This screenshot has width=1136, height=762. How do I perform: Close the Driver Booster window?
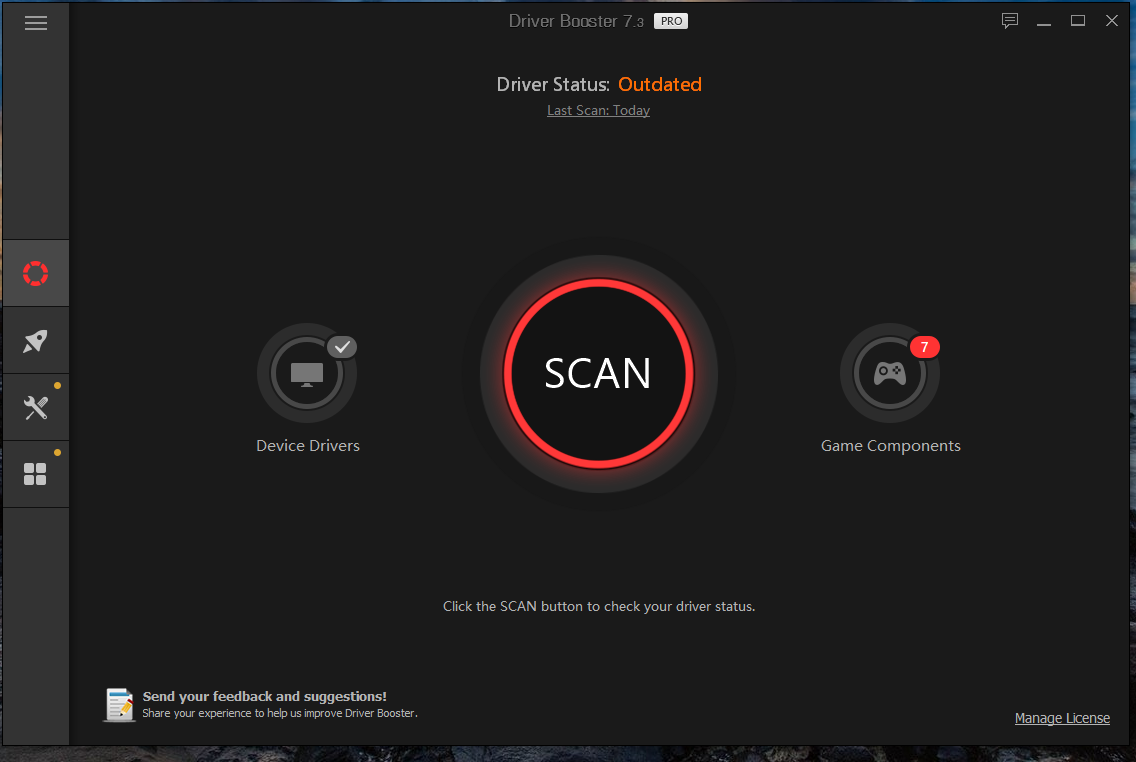coord(1111,21)
